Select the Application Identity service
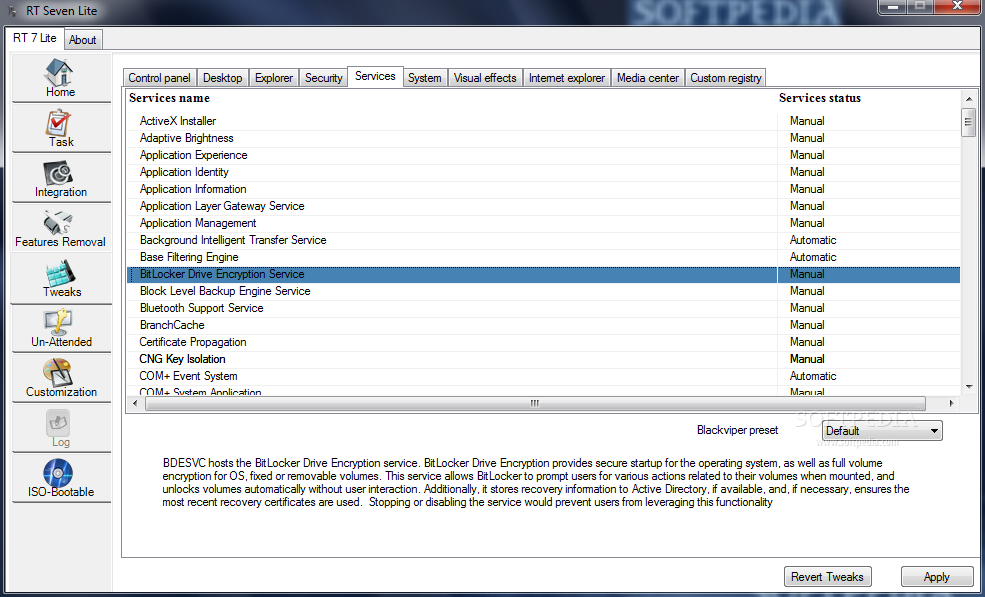 (543, 172)
